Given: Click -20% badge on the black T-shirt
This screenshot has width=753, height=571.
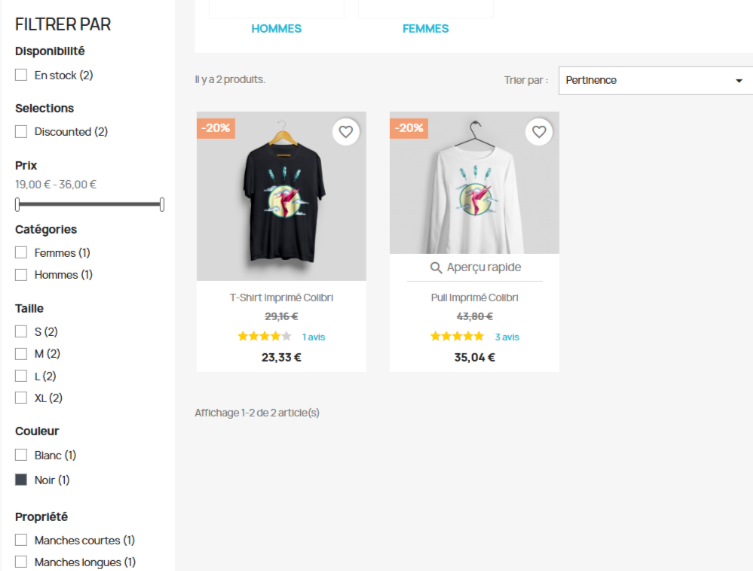Looking at the screenshot, I should [216, 128].
